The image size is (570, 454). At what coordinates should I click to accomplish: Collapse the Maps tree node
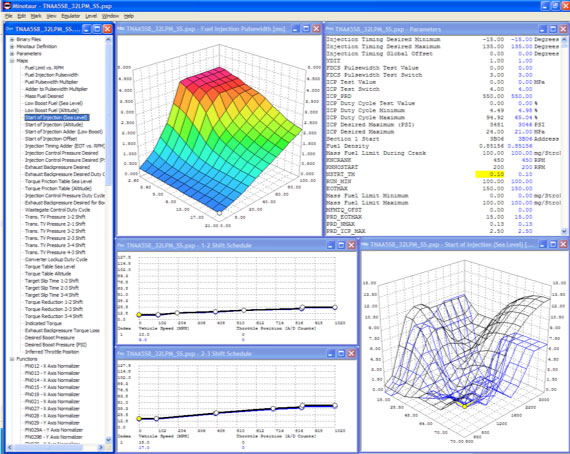click(x=12, y=61)
